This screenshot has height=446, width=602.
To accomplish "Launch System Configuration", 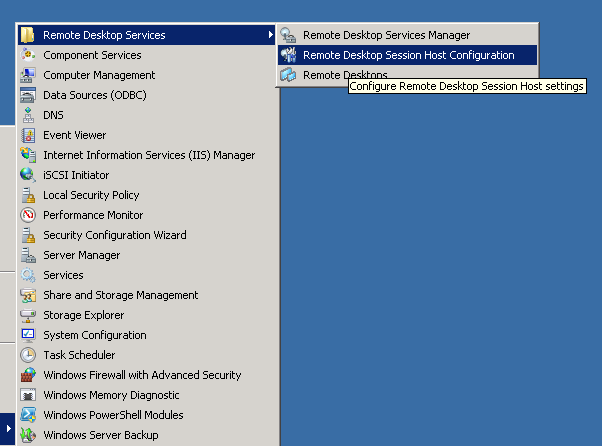I will click(x=147, y=335).
